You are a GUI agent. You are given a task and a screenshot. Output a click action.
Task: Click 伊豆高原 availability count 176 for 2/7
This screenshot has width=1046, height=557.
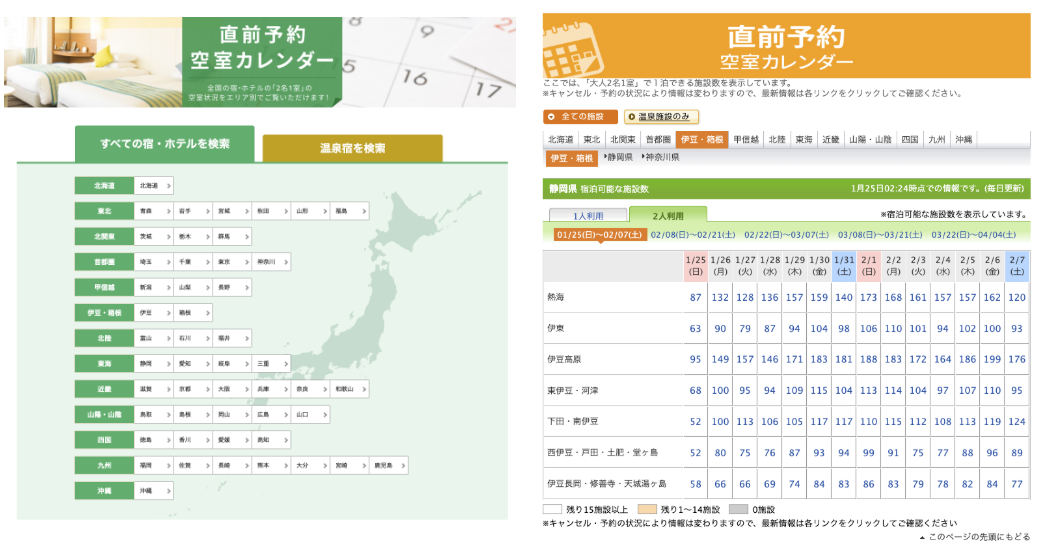point(1017,360)
